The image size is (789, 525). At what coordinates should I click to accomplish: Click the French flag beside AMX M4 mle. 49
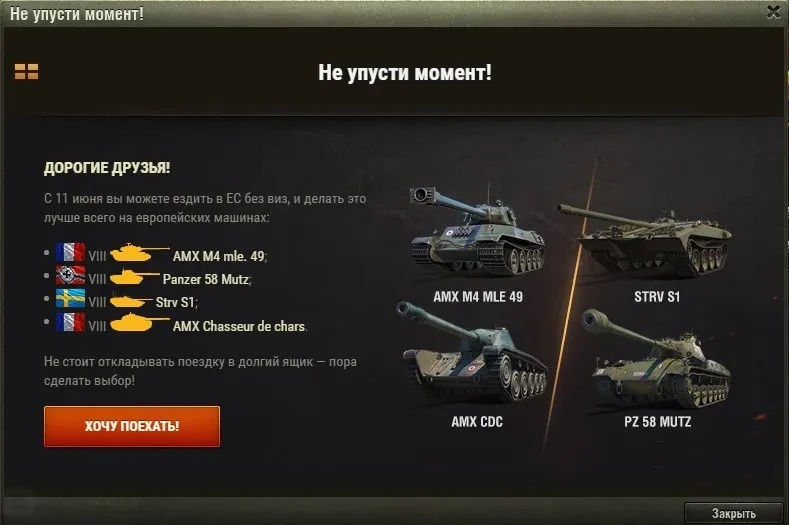tap(70, 253)
